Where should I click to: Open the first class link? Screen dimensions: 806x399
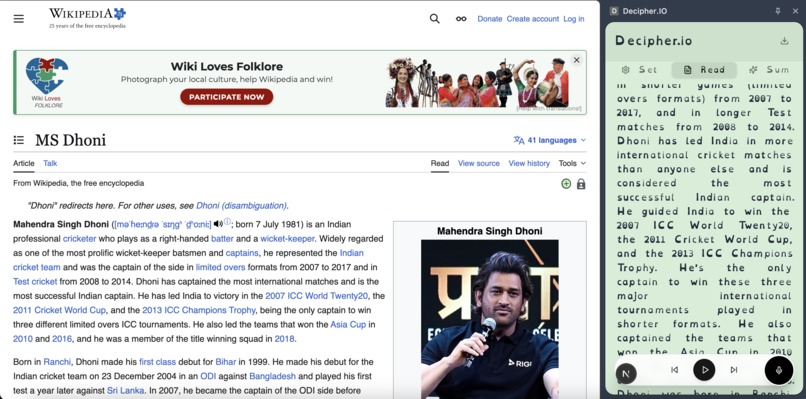coord(157,362)
